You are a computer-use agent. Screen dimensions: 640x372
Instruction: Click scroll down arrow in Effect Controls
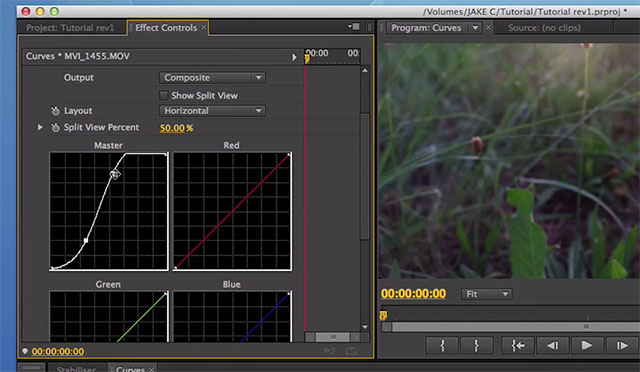pyautogui.click(x=365, y=327)
